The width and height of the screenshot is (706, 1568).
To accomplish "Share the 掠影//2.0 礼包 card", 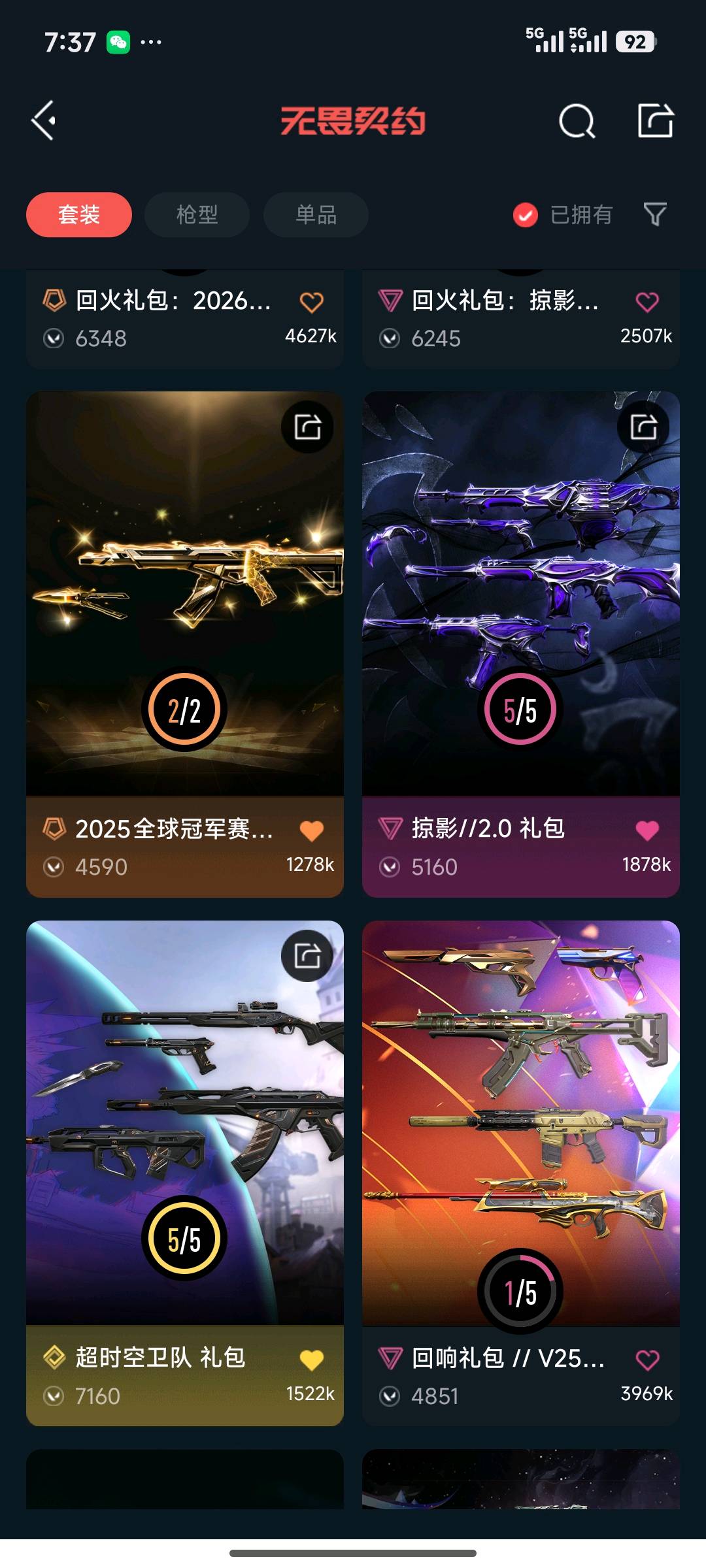I will pos(643,427).
